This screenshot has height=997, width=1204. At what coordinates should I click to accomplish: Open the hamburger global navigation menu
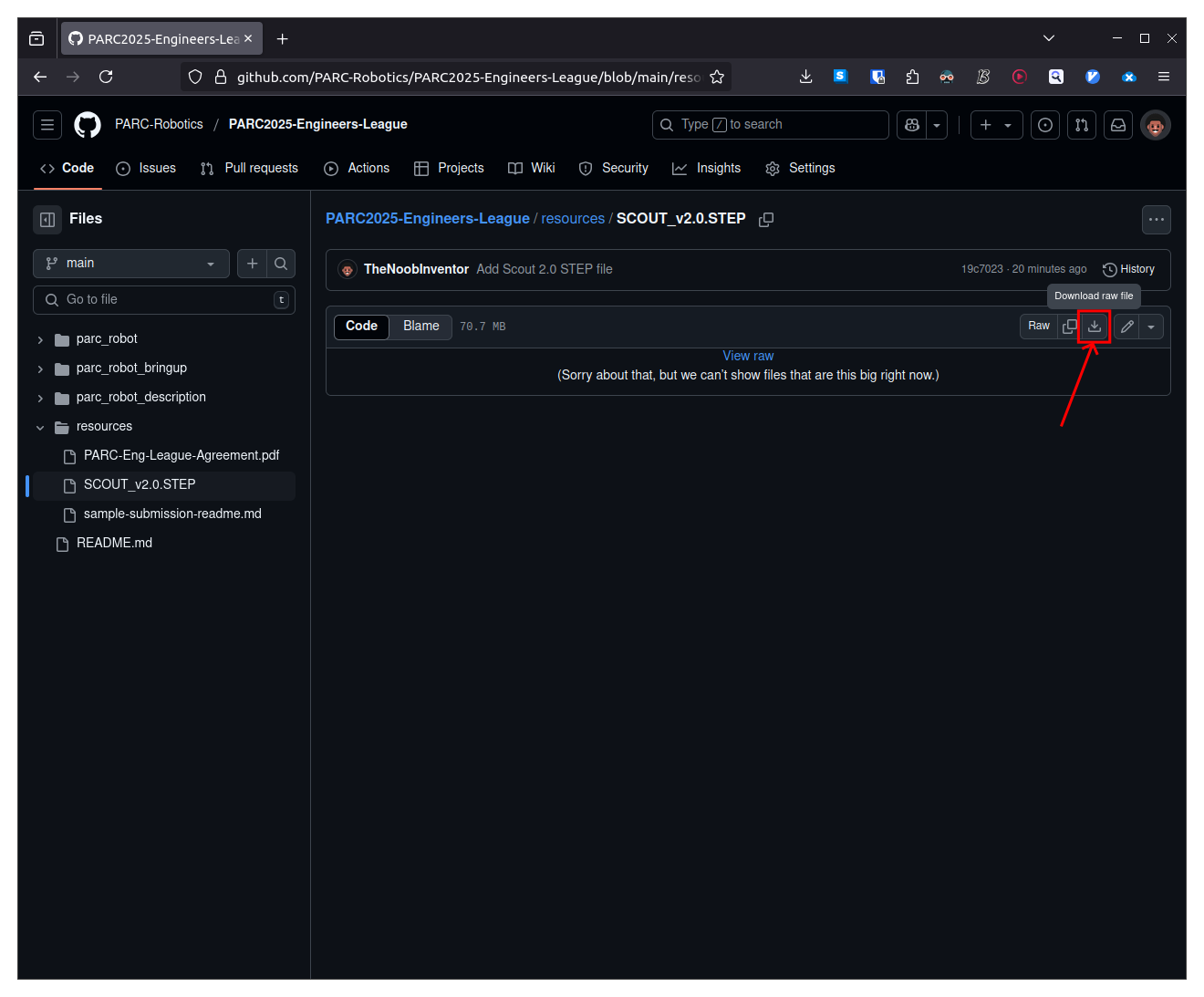47,125
